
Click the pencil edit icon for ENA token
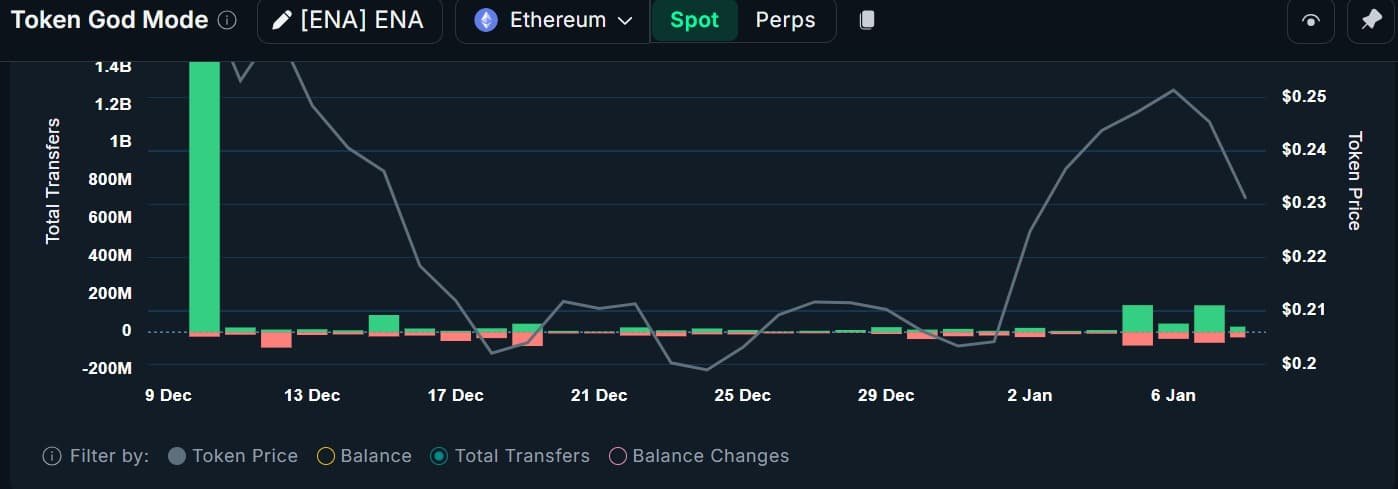282,20
